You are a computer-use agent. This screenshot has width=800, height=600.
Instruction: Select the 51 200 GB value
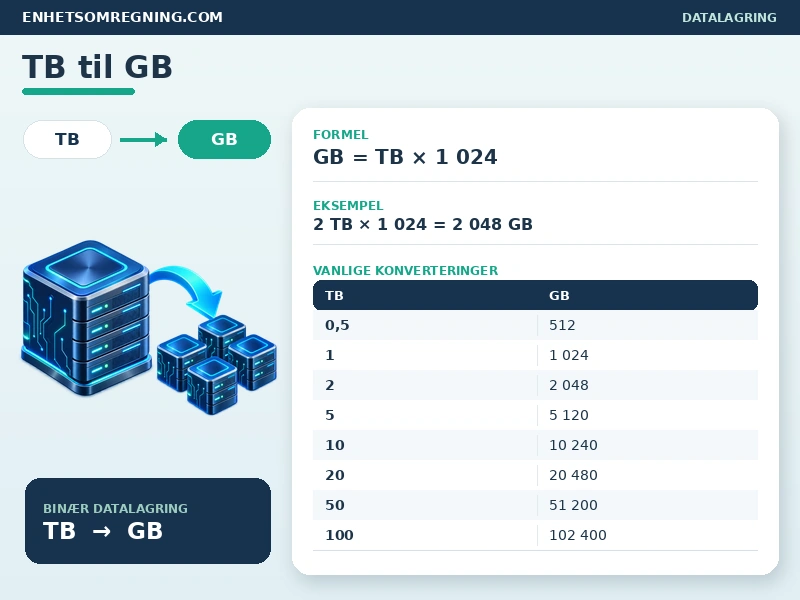pyautogui.click(x=573, y=505)
